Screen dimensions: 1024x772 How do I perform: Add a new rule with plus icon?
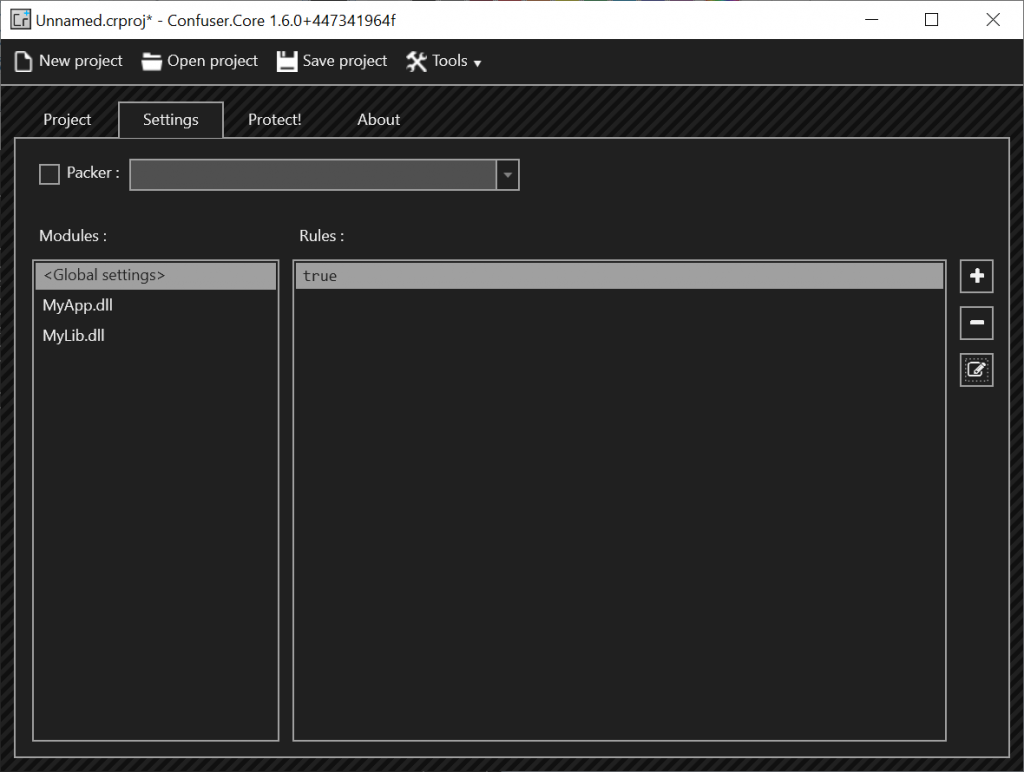point(976,276)
